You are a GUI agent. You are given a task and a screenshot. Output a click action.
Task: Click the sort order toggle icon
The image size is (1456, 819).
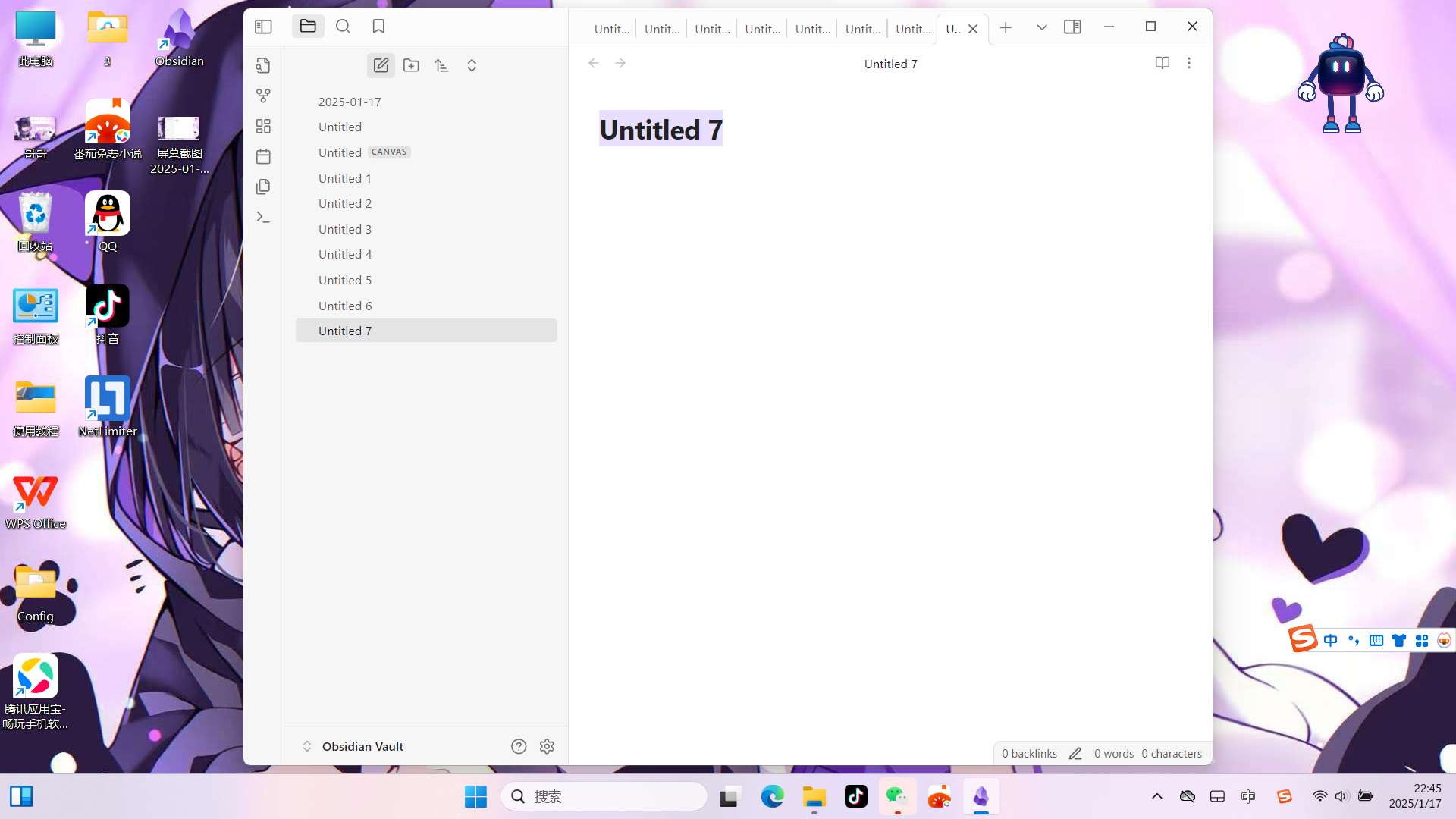(441, 65)
